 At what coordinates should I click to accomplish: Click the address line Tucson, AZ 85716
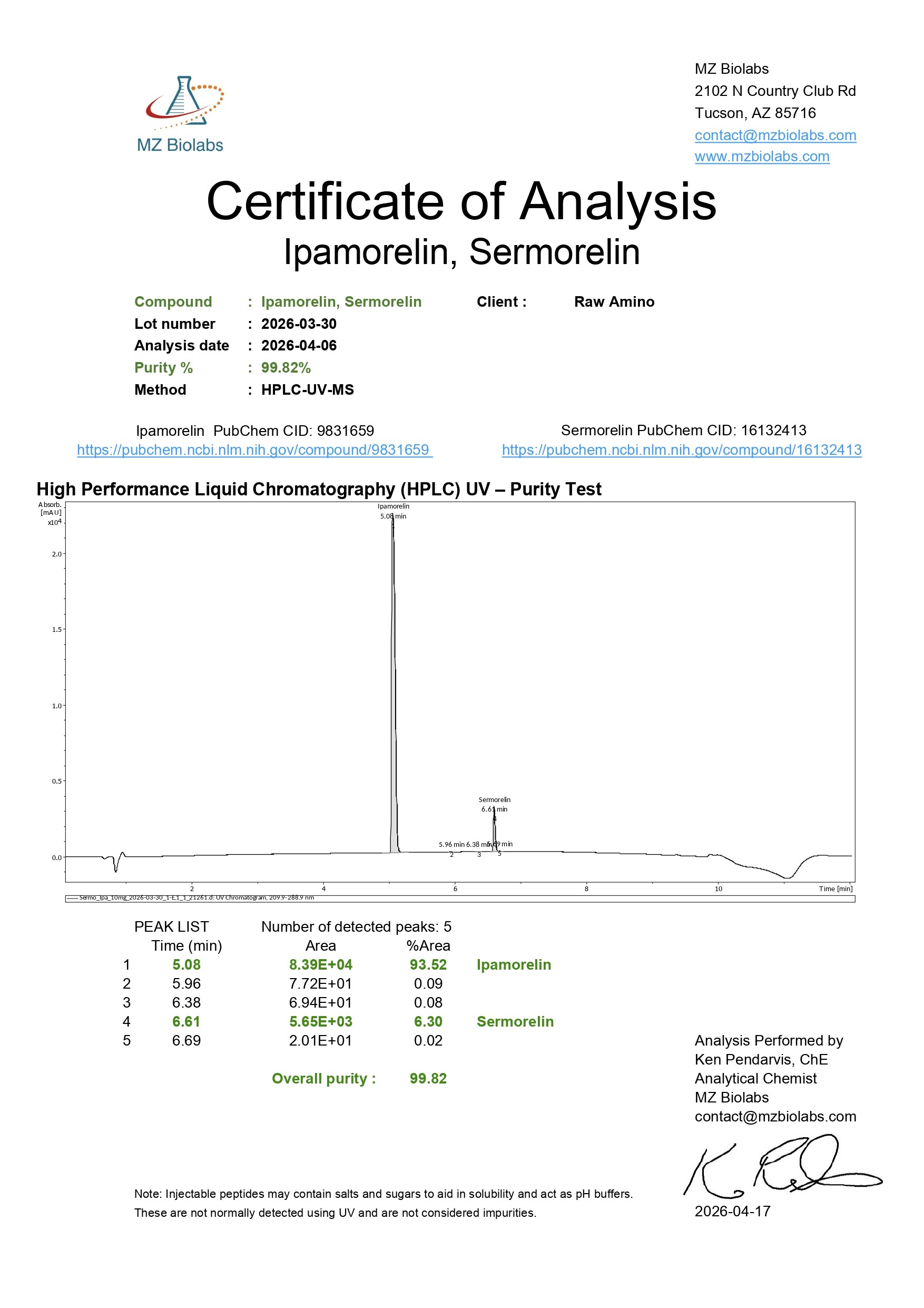tap(755, 113)
